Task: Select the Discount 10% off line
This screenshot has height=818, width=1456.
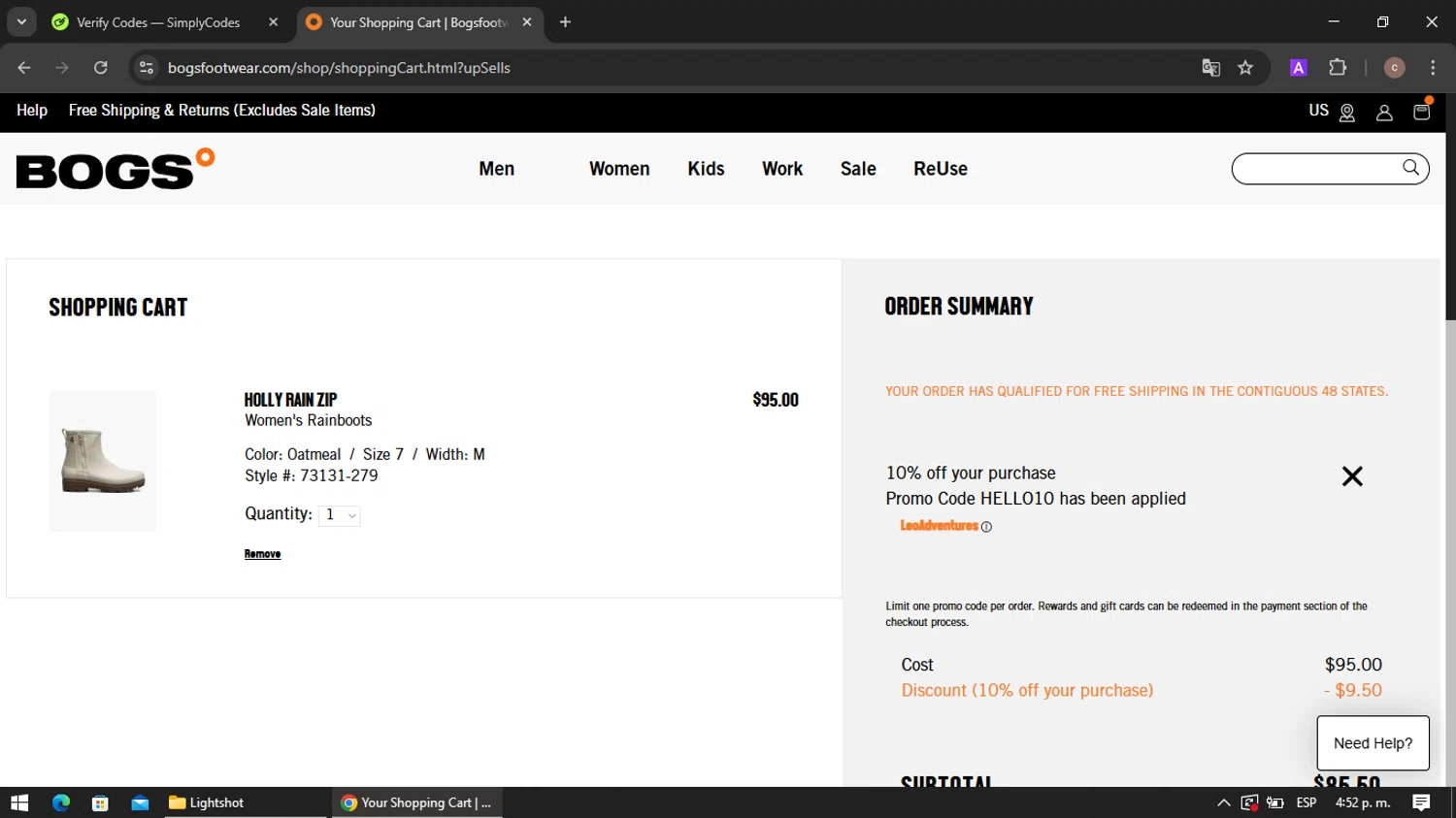Action: [1142, 691]
